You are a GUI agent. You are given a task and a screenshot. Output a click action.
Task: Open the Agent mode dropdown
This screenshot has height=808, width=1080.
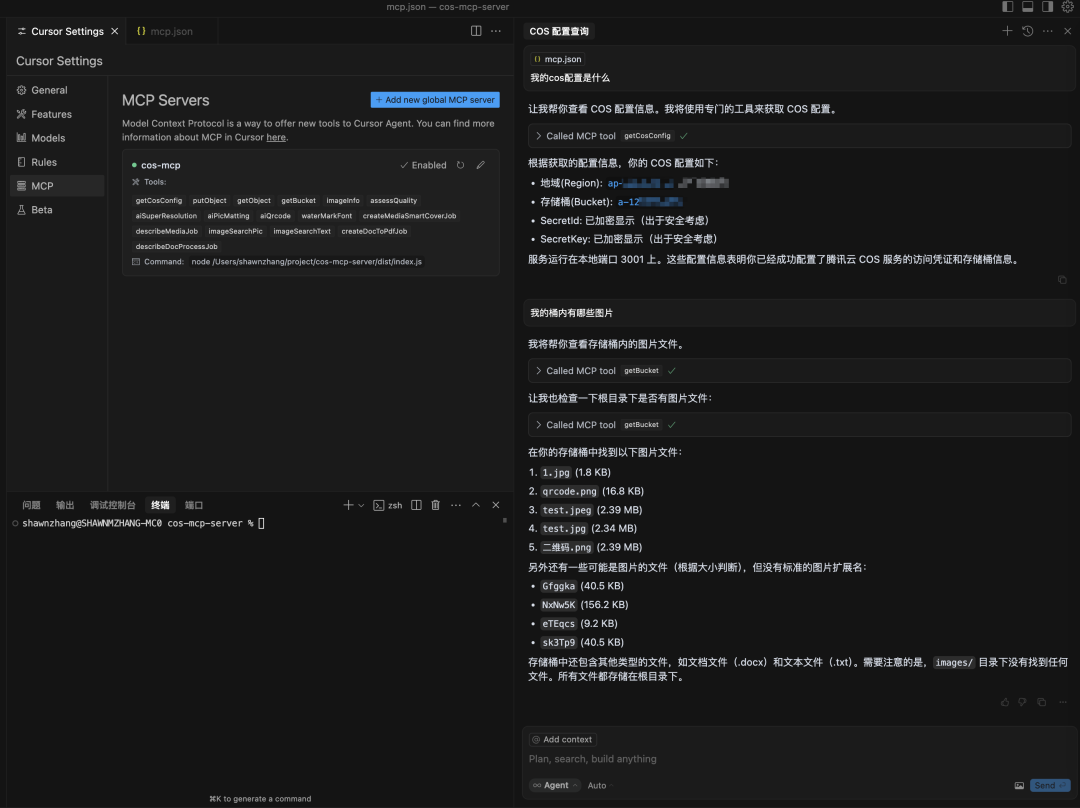(x=555, y=785)
